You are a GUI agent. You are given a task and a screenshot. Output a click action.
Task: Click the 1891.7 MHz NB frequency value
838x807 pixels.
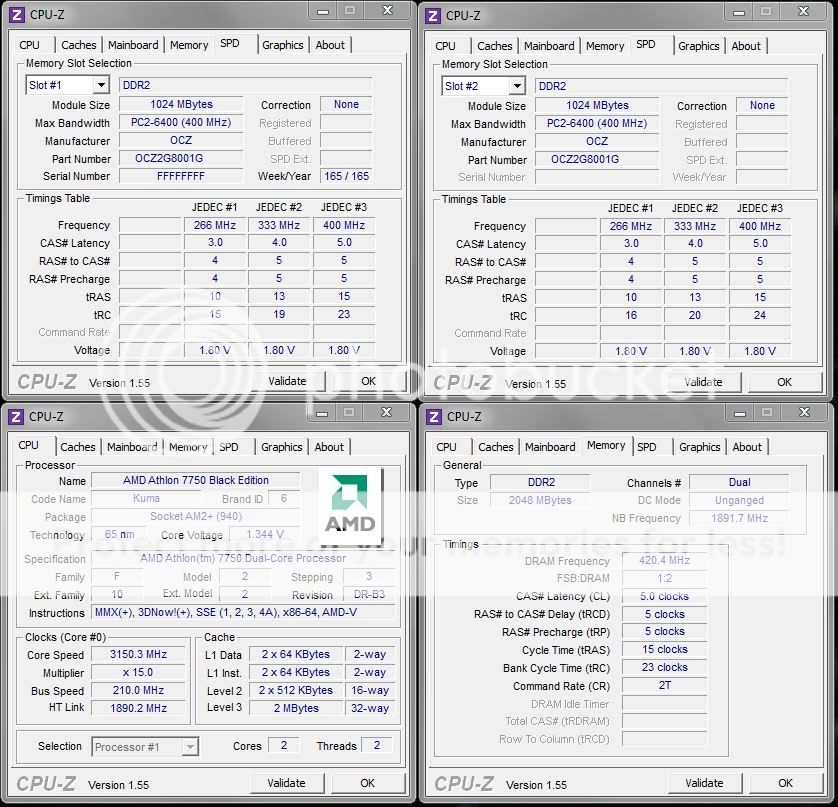(x=739, y=518)
